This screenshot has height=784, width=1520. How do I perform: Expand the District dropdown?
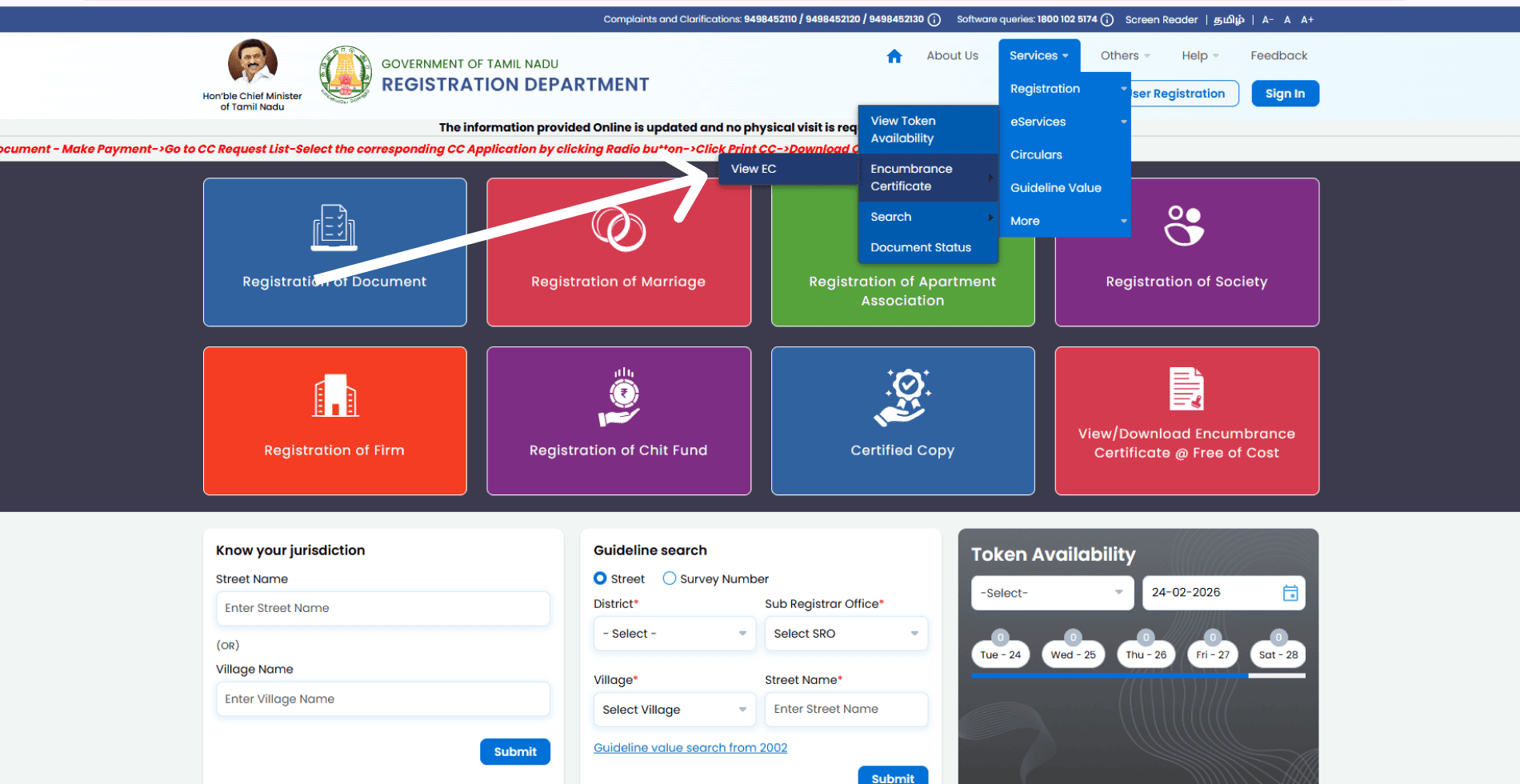(674, 634)
